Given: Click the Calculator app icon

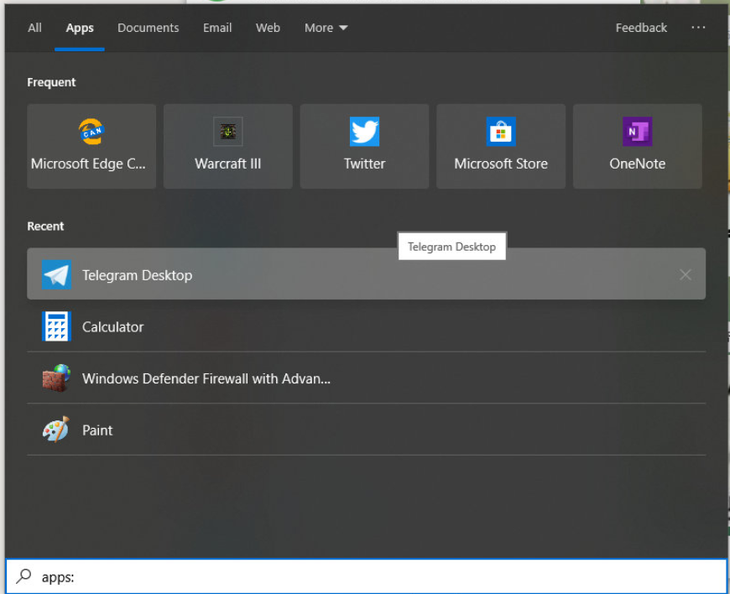Looking at the screenshot, I should click(x=56, y=326).
